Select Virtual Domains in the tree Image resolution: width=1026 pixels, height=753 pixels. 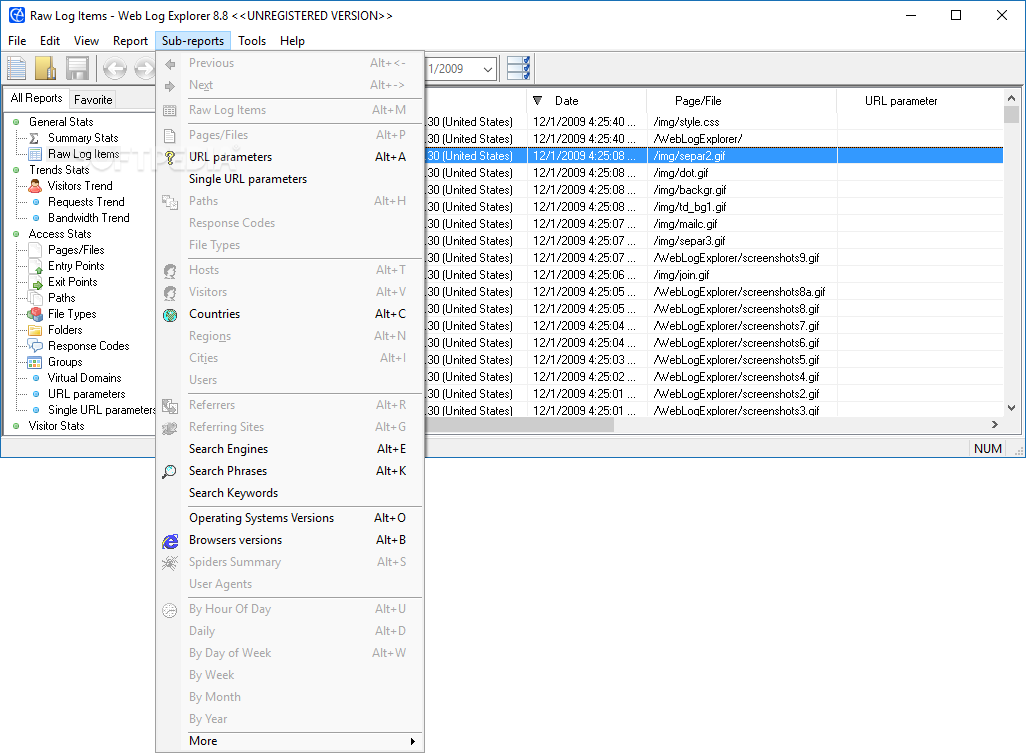[84, 378]
